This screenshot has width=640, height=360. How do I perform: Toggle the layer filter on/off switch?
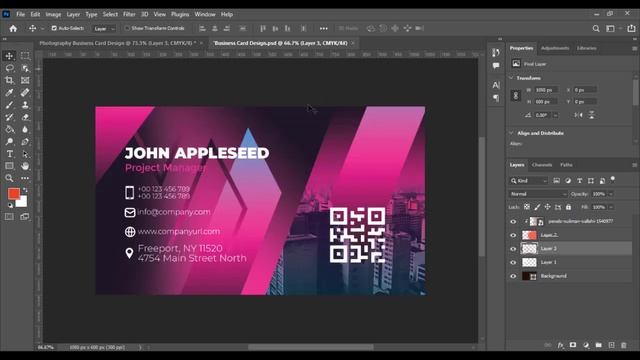(613, 180)
